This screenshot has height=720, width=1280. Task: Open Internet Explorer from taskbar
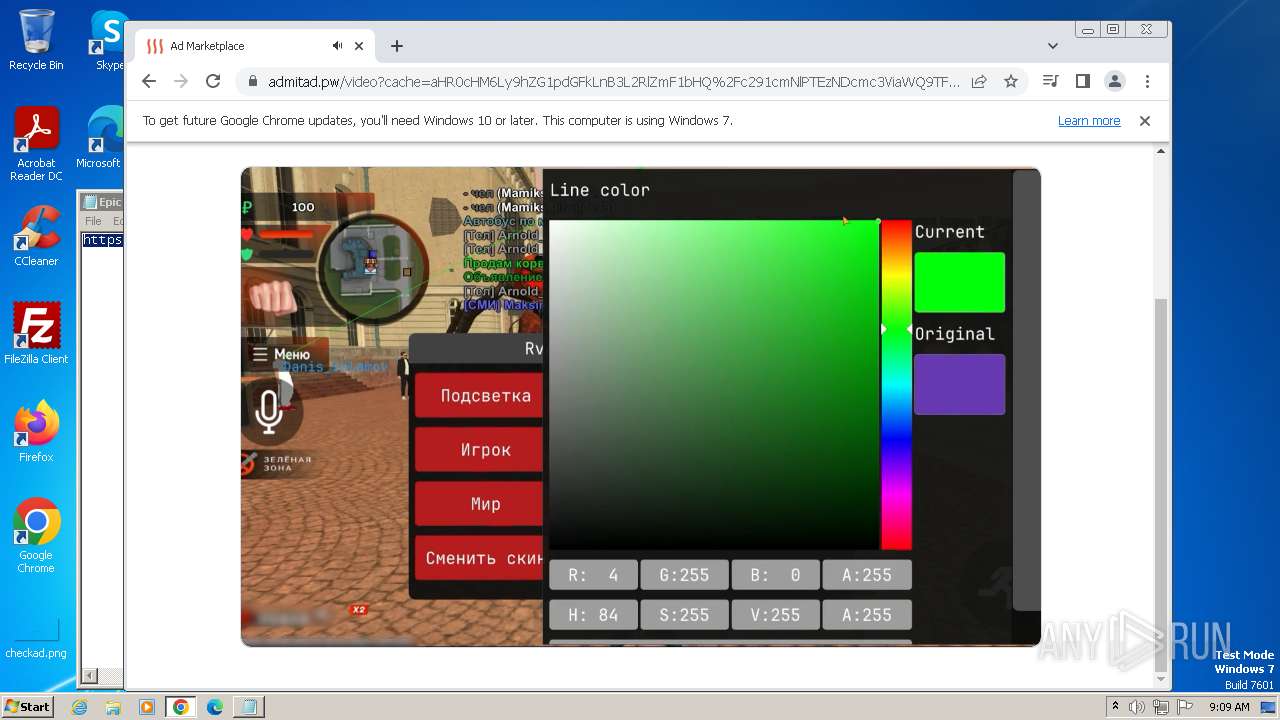80,707
